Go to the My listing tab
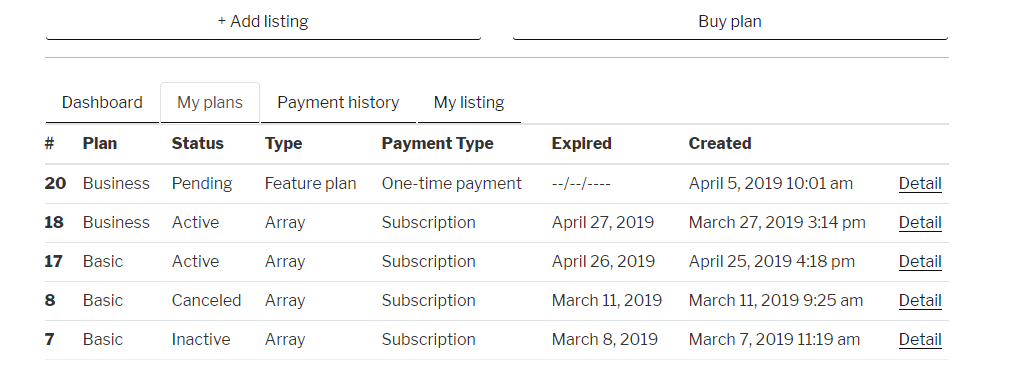 tap(469, 103)
